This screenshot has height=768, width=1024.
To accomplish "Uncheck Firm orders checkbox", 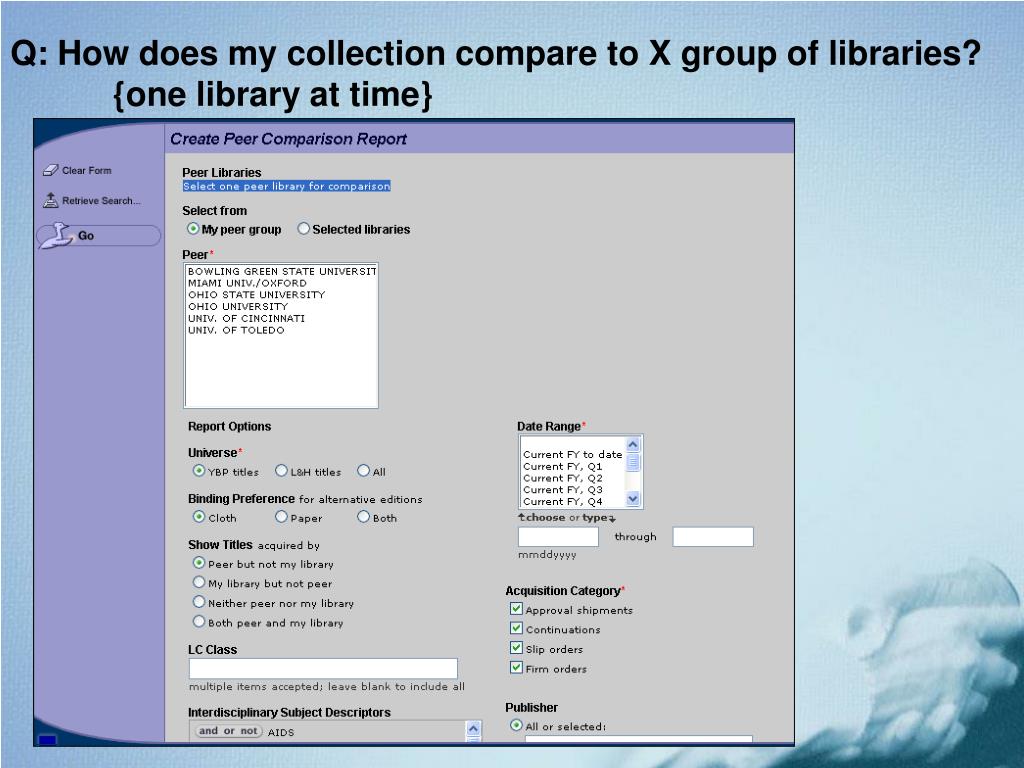I will pos(516,667).
